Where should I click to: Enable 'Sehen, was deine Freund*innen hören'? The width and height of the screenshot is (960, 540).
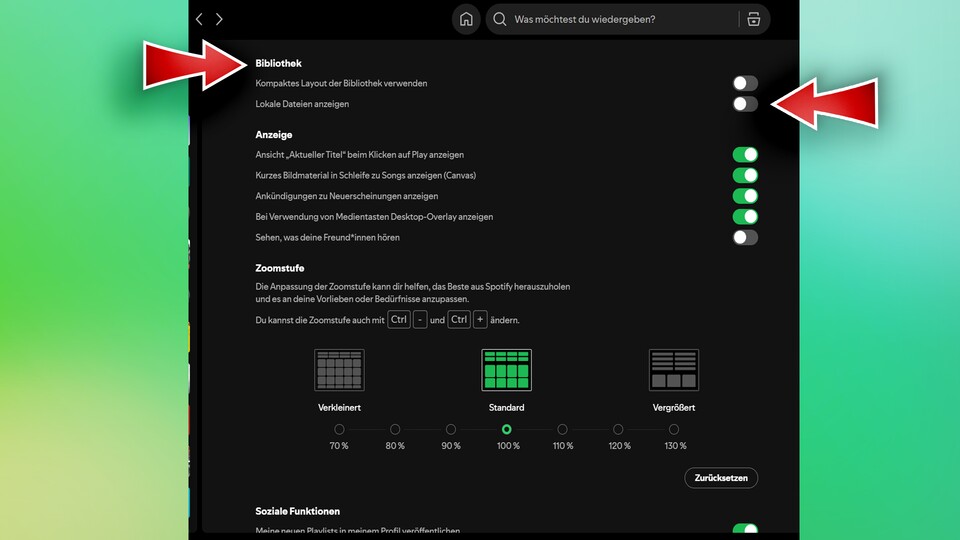tap(745, 238)
